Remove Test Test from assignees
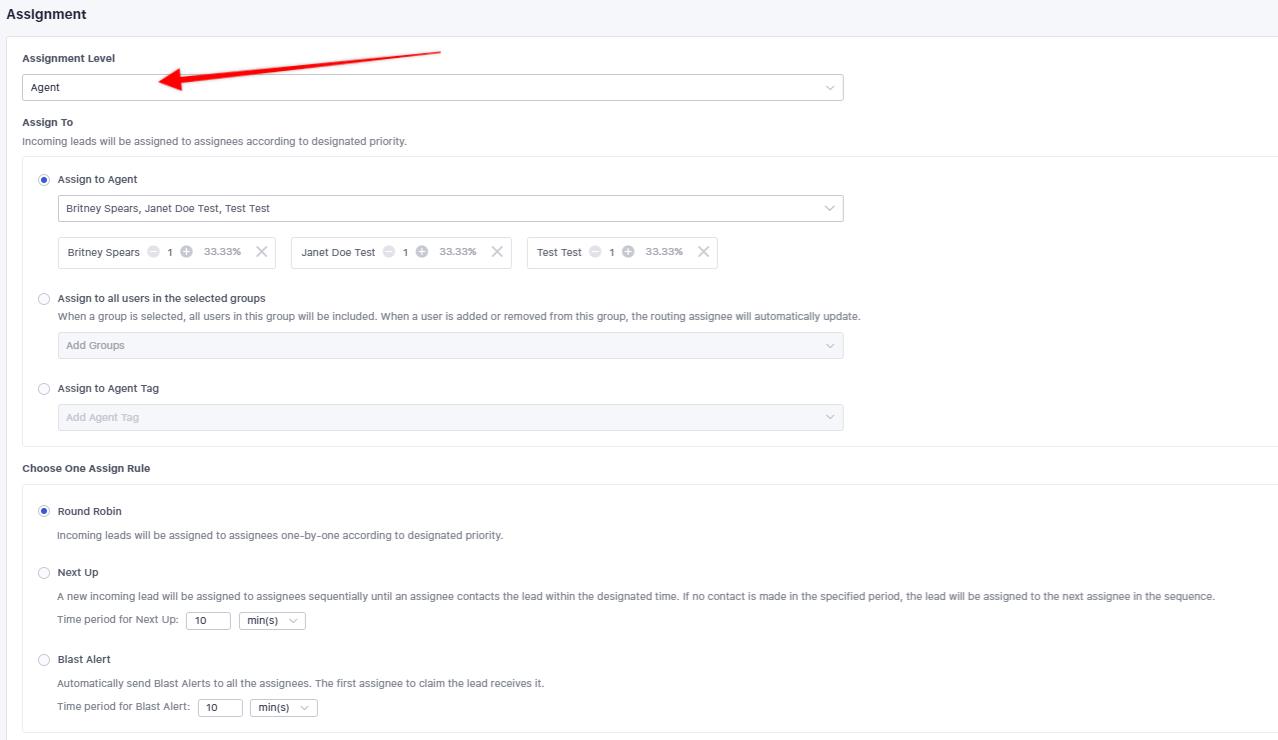Viewport: 1278px width, 740px height. [703, 252]
